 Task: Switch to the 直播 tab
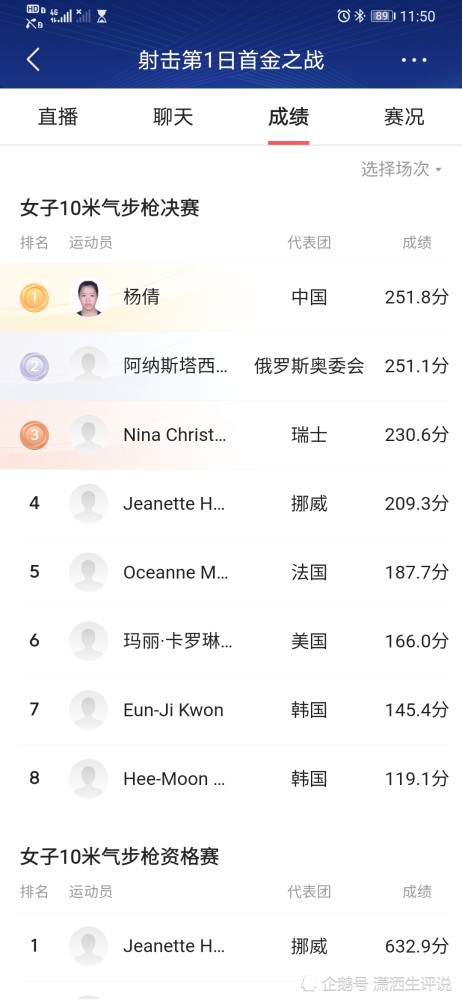click(x=58, y=117)
